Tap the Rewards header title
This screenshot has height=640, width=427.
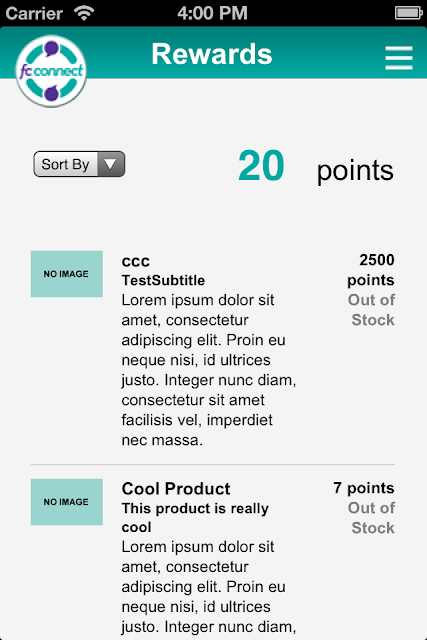tap(212, 54)
